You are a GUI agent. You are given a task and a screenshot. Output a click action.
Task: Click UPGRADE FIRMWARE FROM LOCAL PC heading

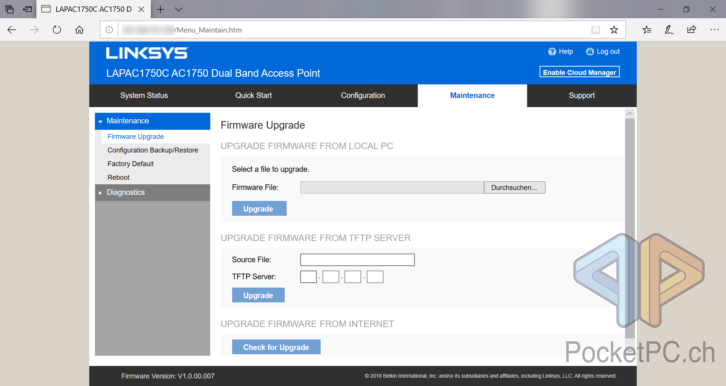point(307,146)
